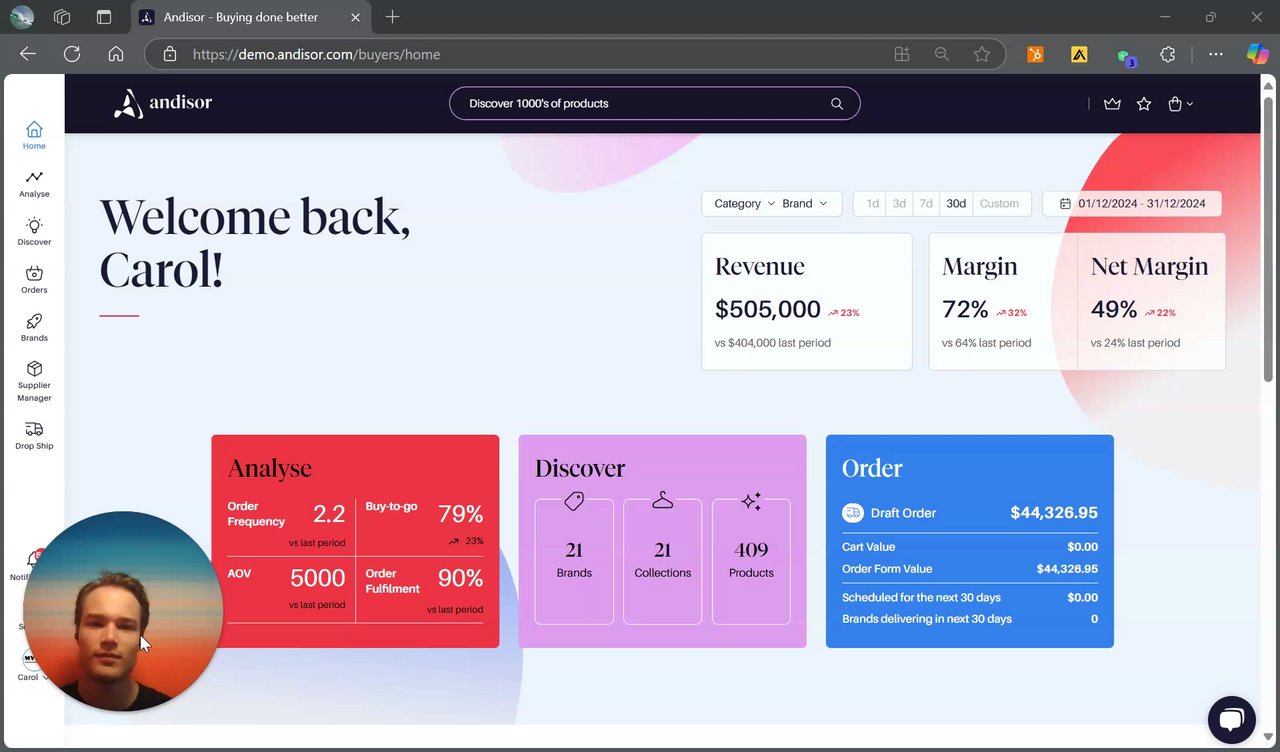This screenshot has width=1280, height=752.
Task: Open Supplier Manager in the sidebar
Action: (x=34, y=381)
